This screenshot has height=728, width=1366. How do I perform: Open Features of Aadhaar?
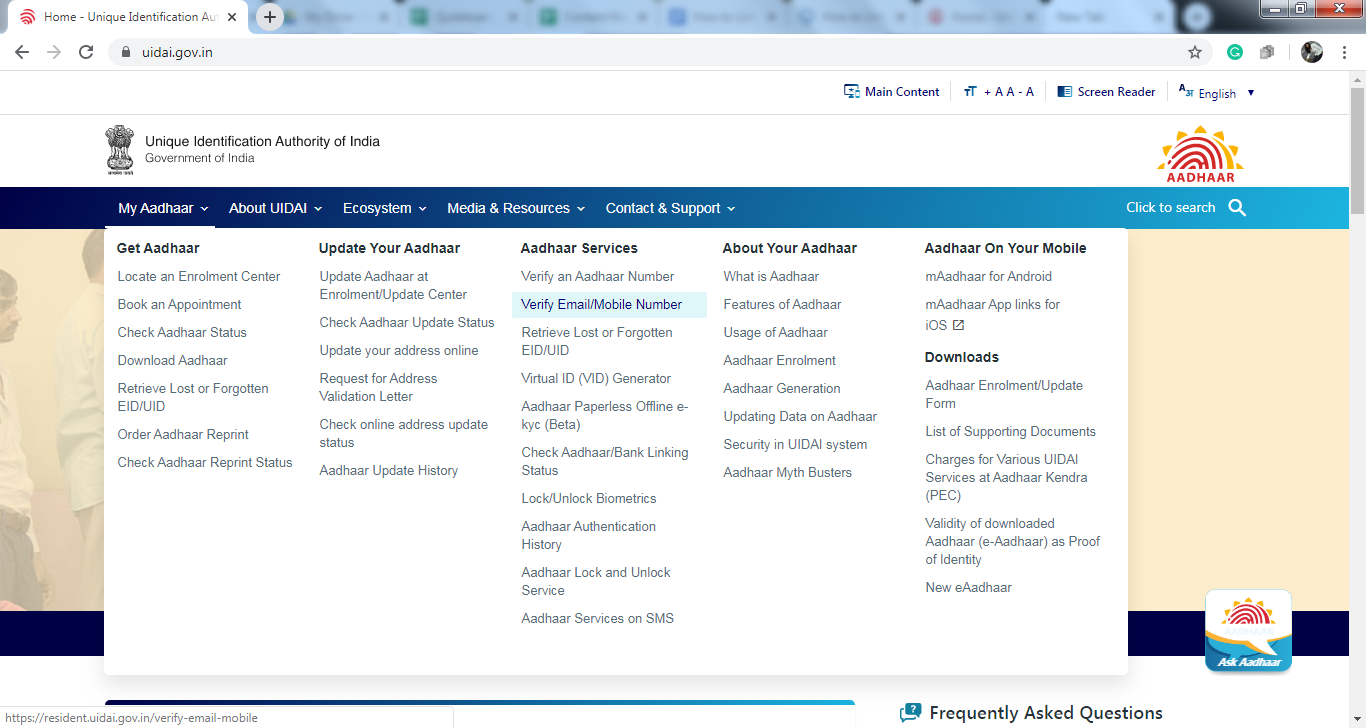click(x=782, y=305)
